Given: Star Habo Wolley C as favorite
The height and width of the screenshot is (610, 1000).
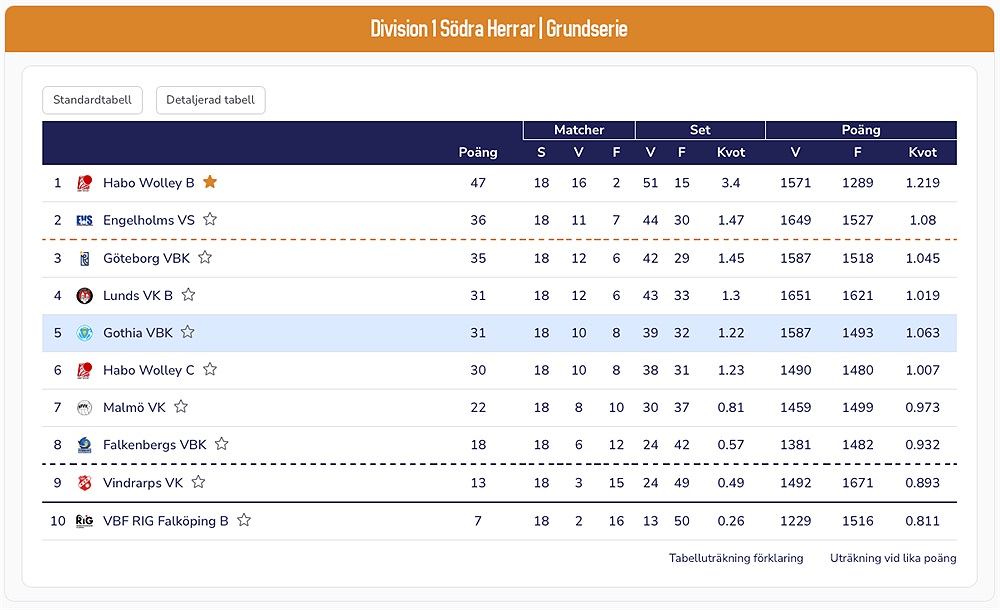Looking at the screenshot, I should [210, 369].
